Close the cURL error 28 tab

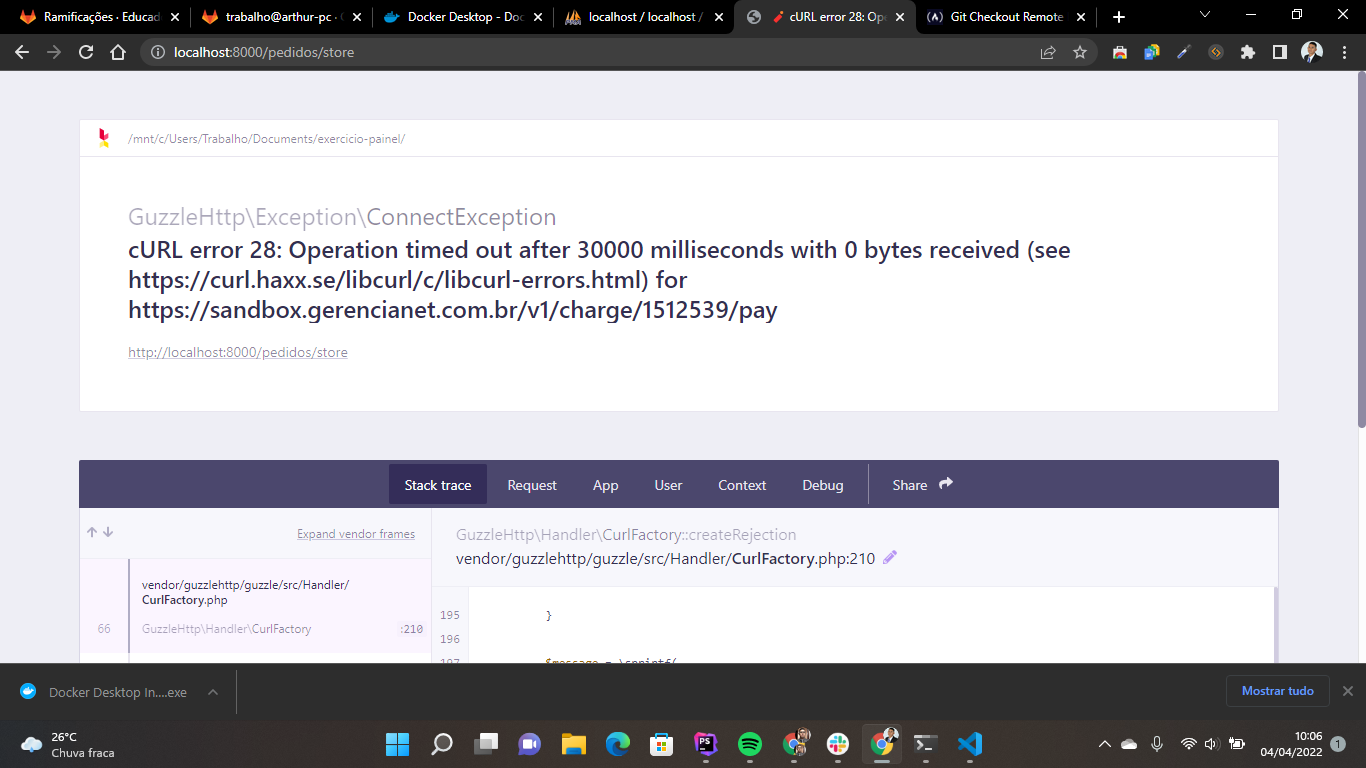pos(899,17)
